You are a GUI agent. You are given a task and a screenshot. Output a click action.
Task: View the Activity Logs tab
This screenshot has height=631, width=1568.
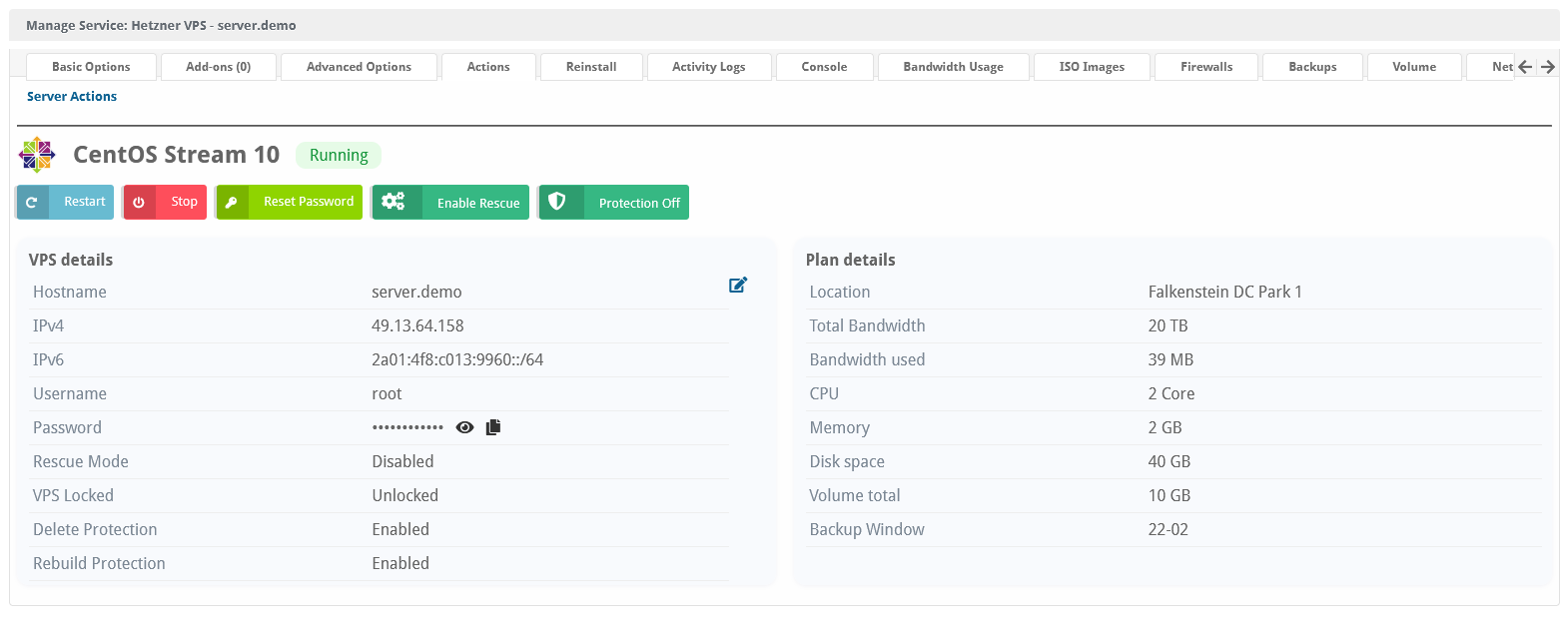[709, 67]
